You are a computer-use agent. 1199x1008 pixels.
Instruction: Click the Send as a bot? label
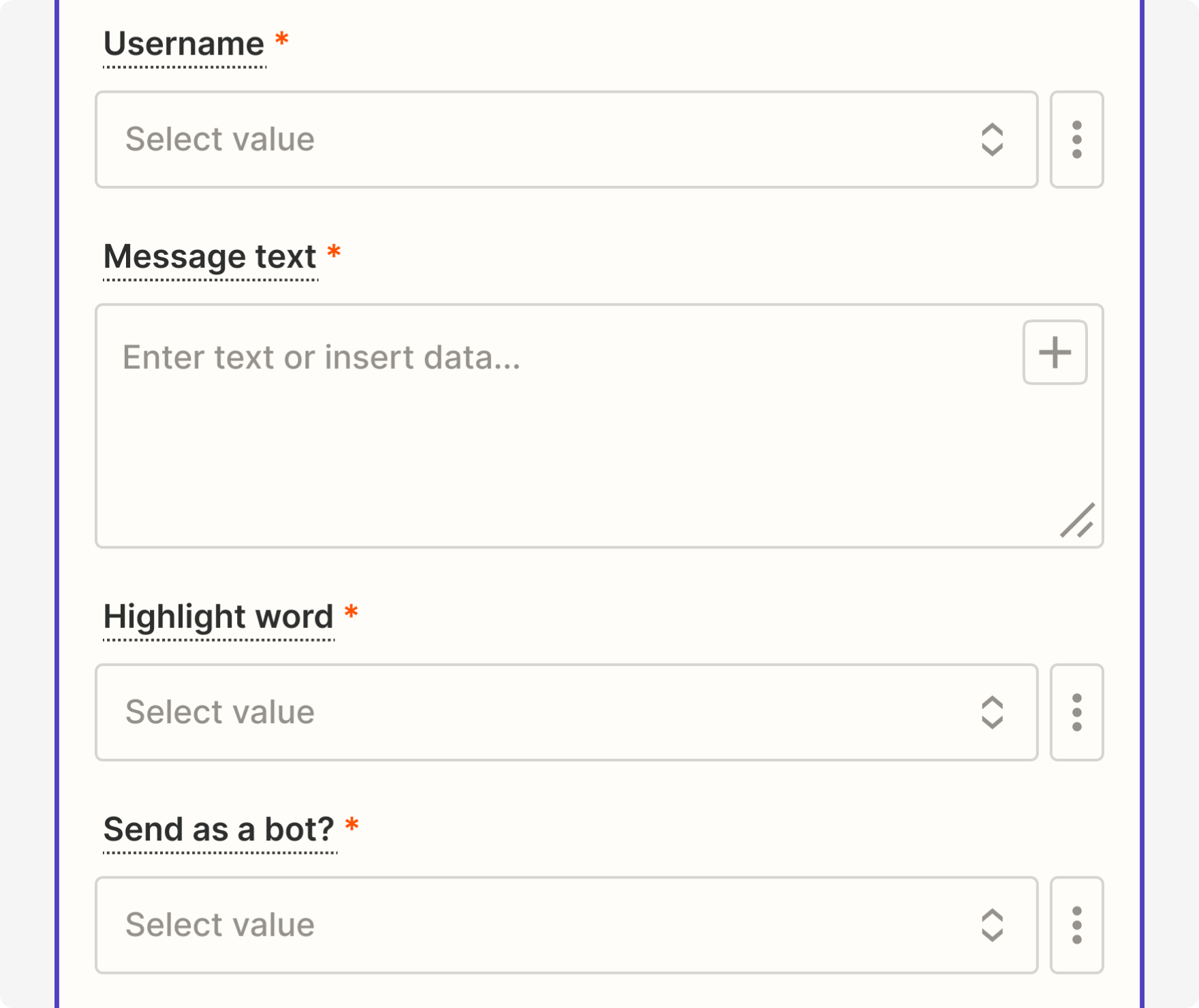pyautogui.click(x=219, y=830)
